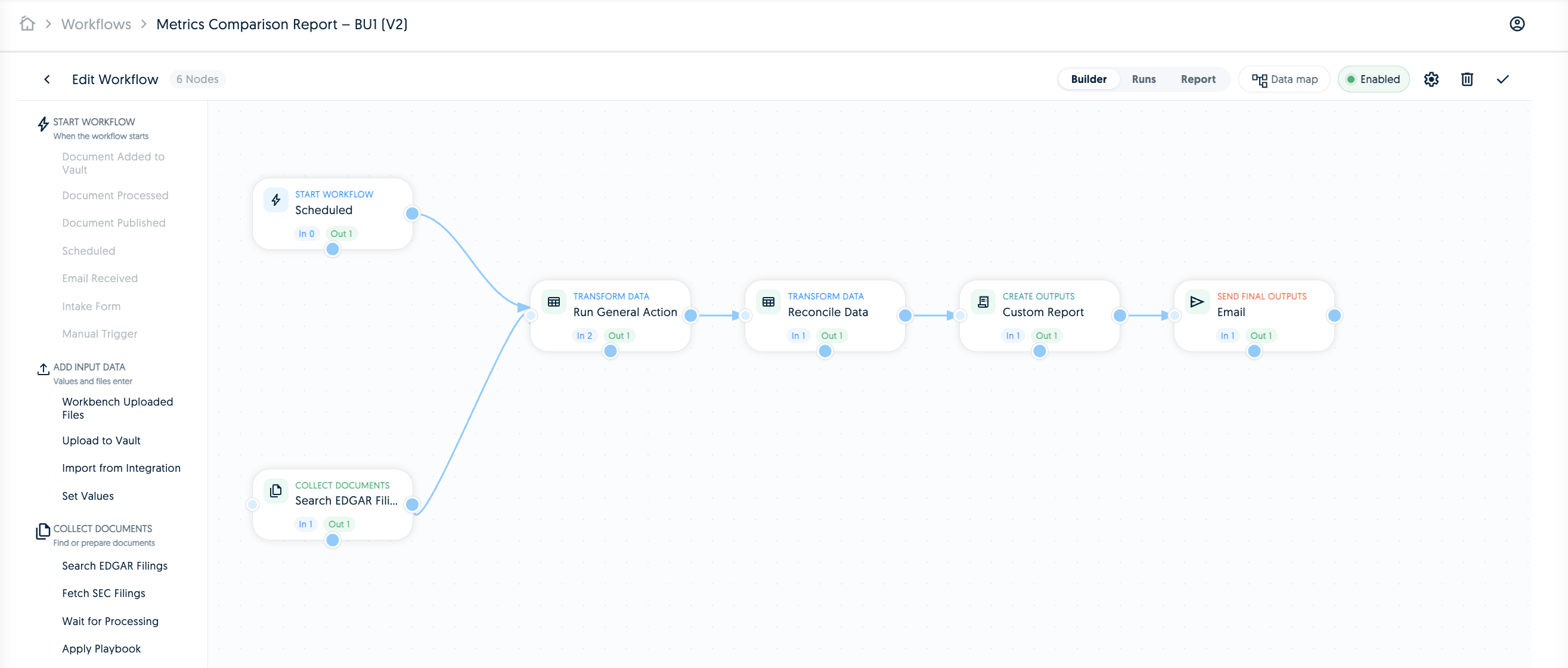Image resolution: width=1568 pixels, height=668 pixels.
Task: Select Document Added to Vault trigger
Action: click(x=113, y=163)
